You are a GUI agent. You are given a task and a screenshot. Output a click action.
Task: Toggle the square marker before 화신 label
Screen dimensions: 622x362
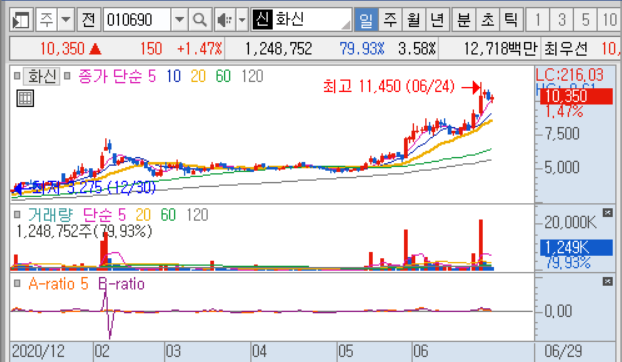[x=17, y=75]
